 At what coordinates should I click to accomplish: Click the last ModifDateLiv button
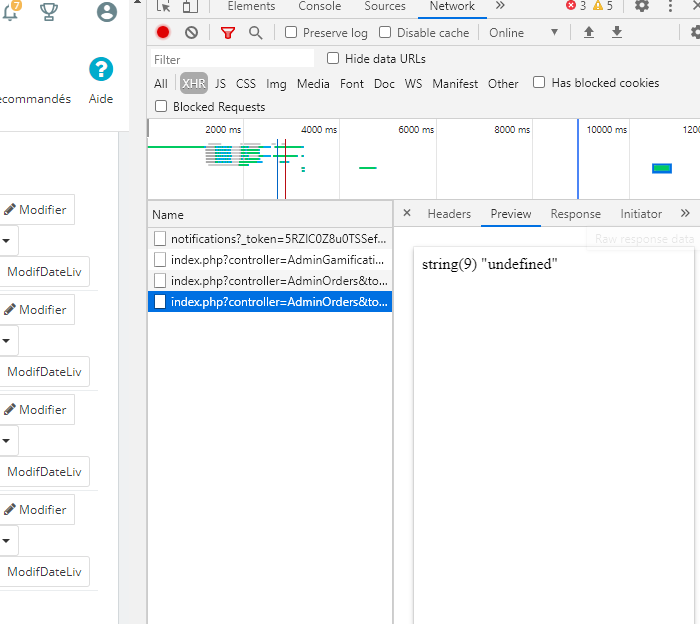[44, 571]
